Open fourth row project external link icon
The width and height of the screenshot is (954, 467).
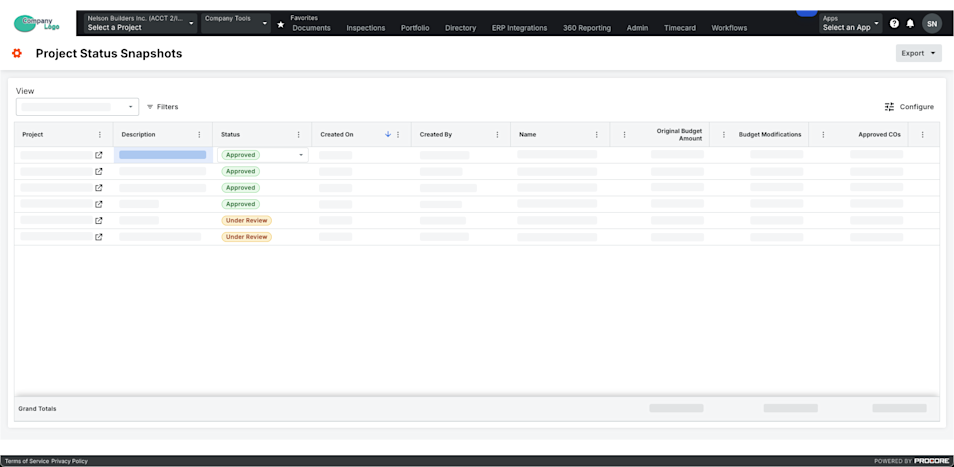point(99,204)
